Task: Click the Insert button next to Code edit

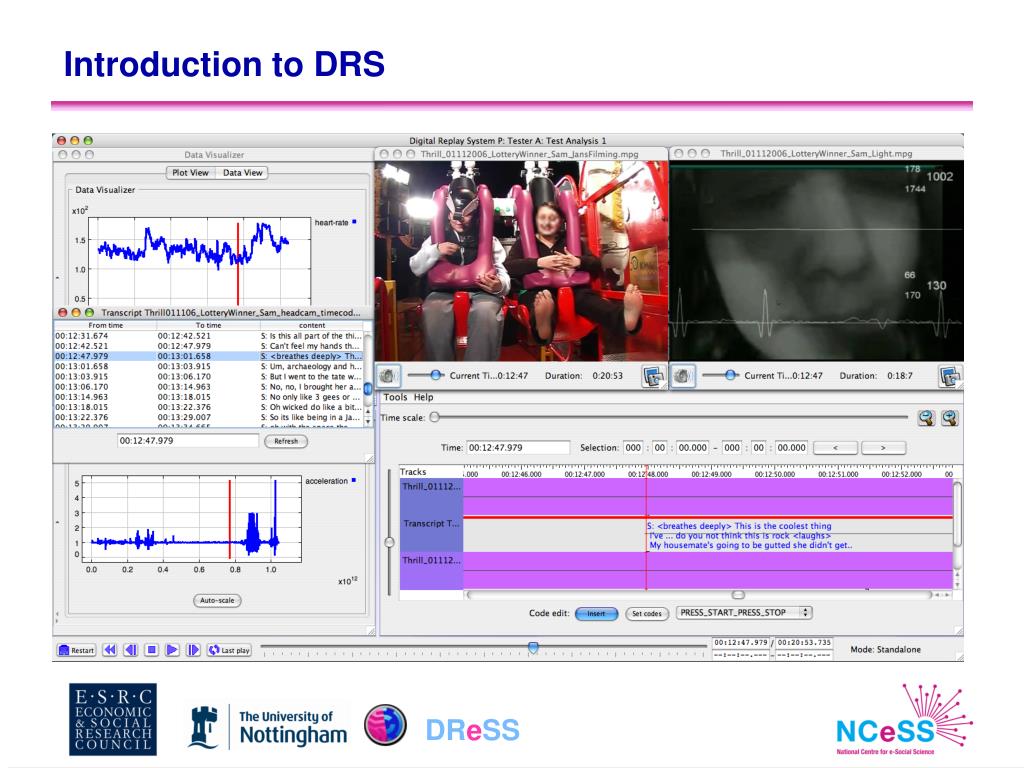Action: click(596, 614)
